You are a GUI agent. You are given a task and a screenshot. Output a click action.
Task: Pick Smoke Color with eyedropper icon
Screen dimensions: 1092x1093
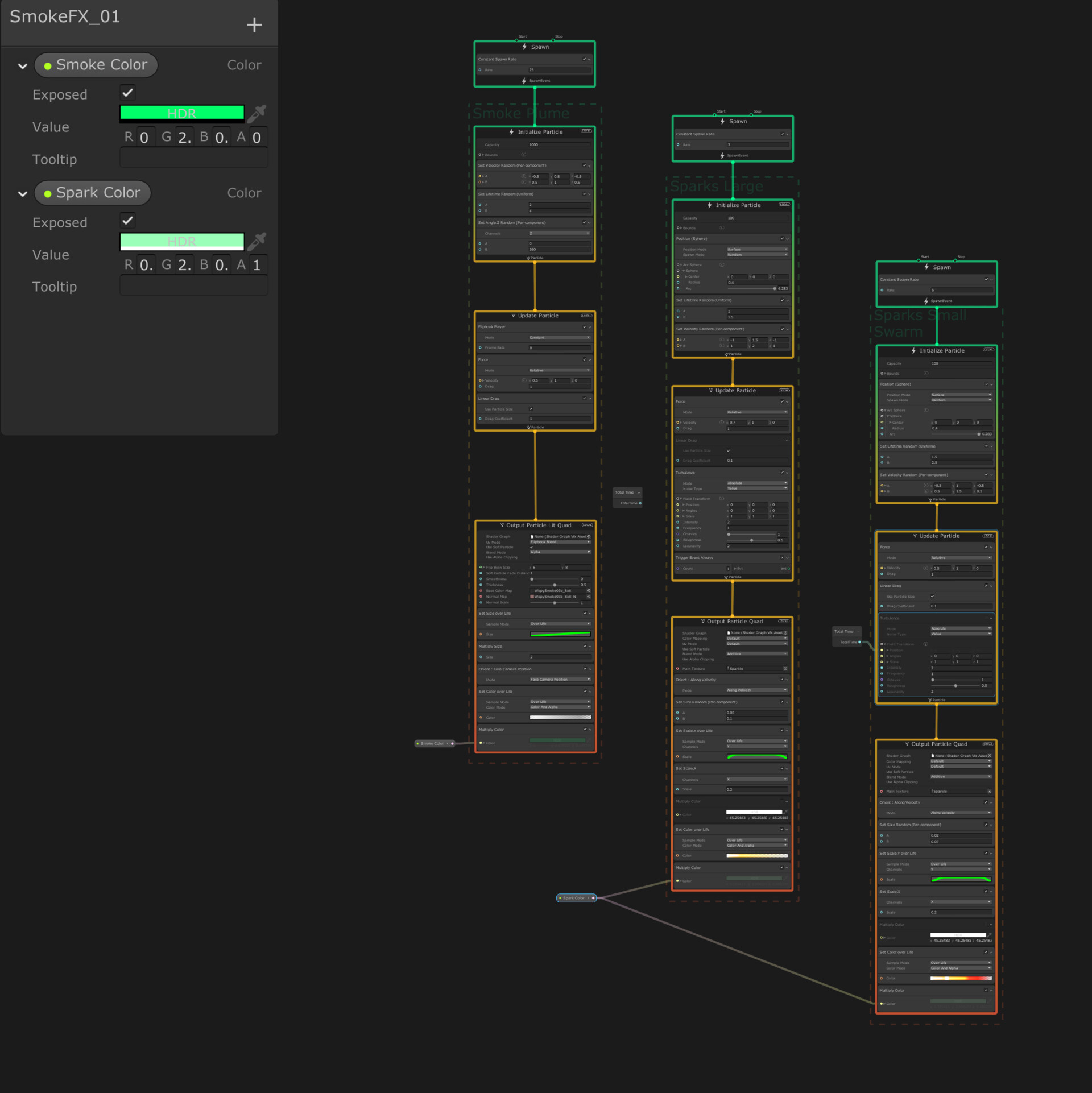[257, 113]
